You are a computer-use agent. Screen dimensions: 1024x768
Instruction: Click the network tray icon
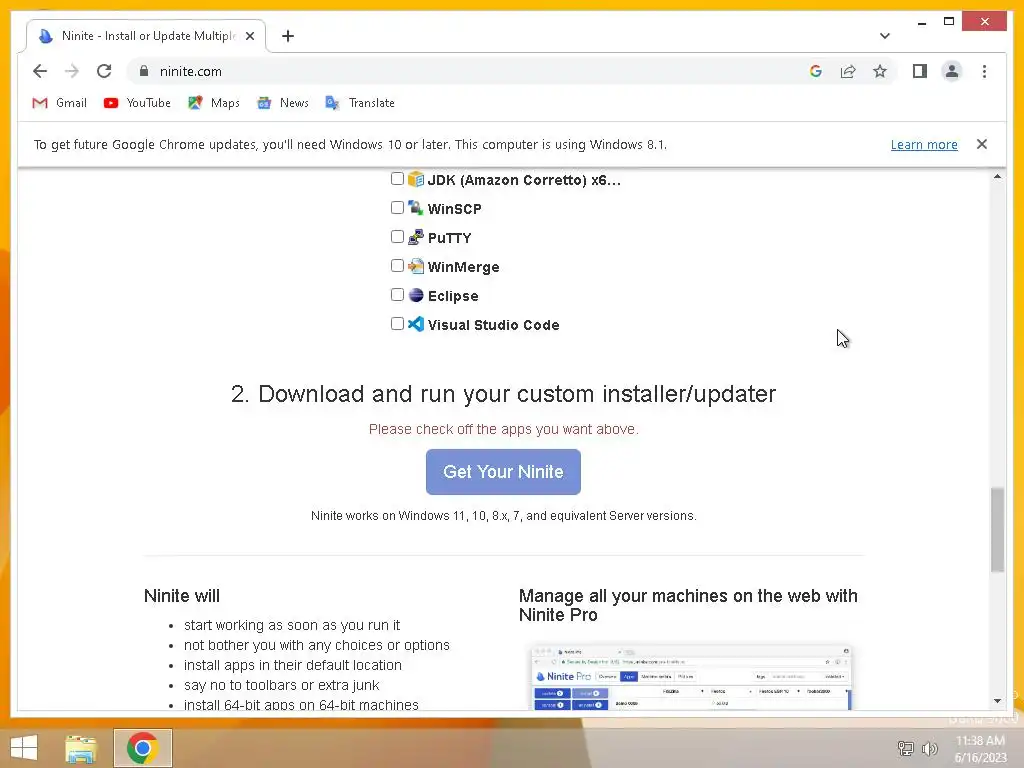point(906,748)
